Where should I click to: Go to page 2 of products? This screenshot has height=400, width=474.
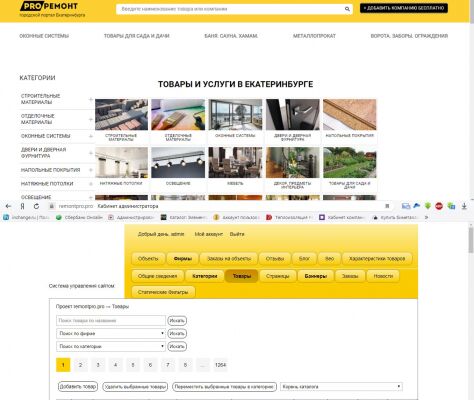pos(80,365)
